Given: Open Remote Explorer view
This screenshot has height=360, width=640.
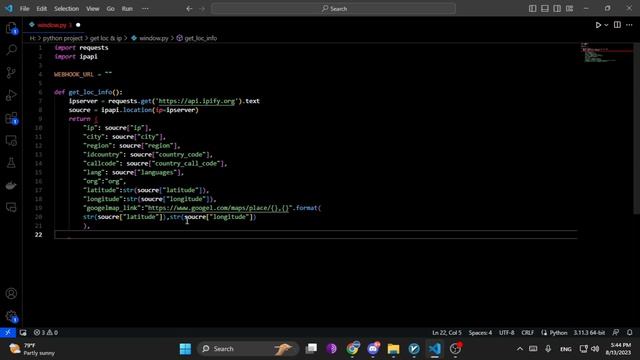Looking at the screenshot, I should [x=11, y=141].
